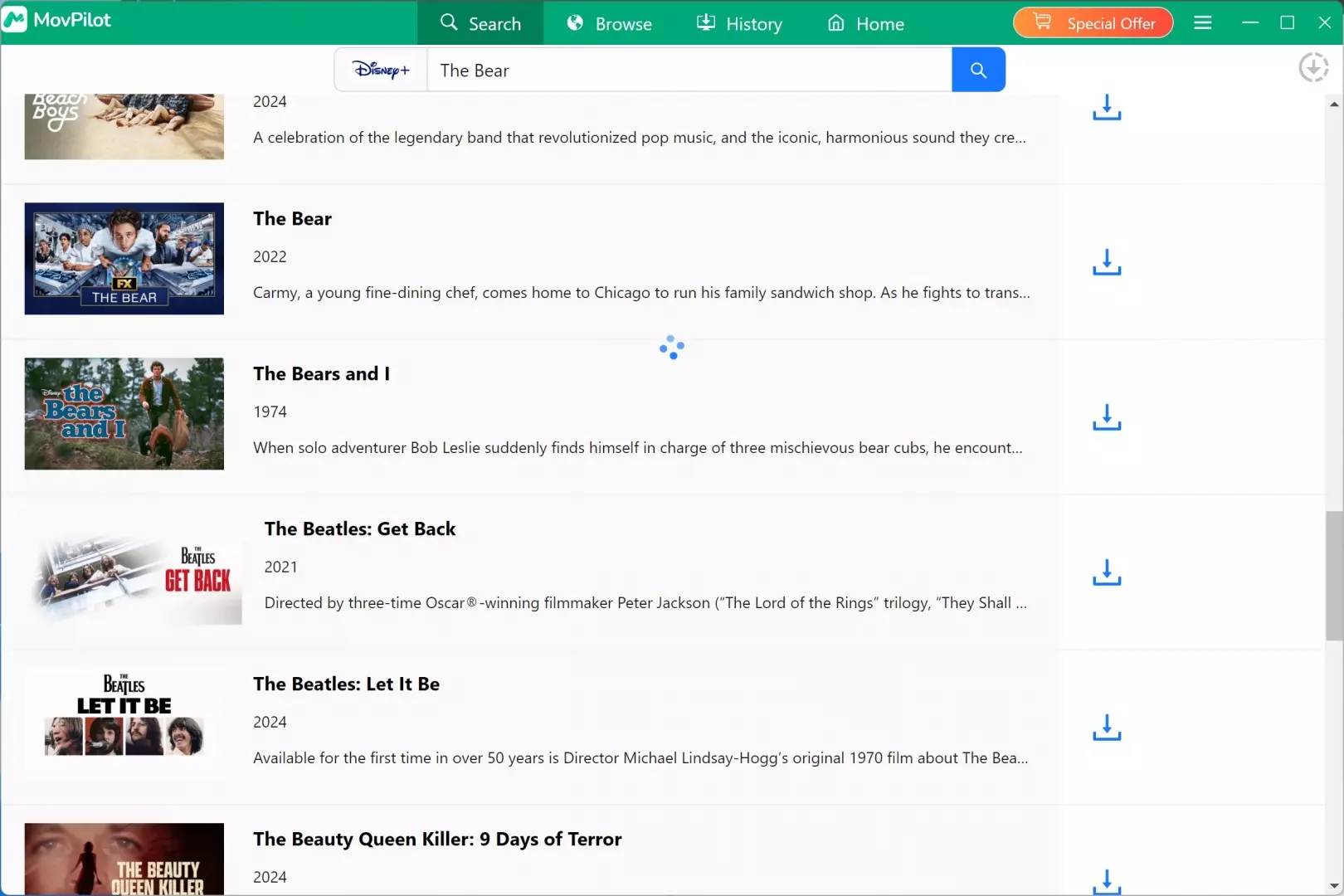Click the vertical scrollbar thumb
The image size is (1344, 896).
tap(1334, 576)
